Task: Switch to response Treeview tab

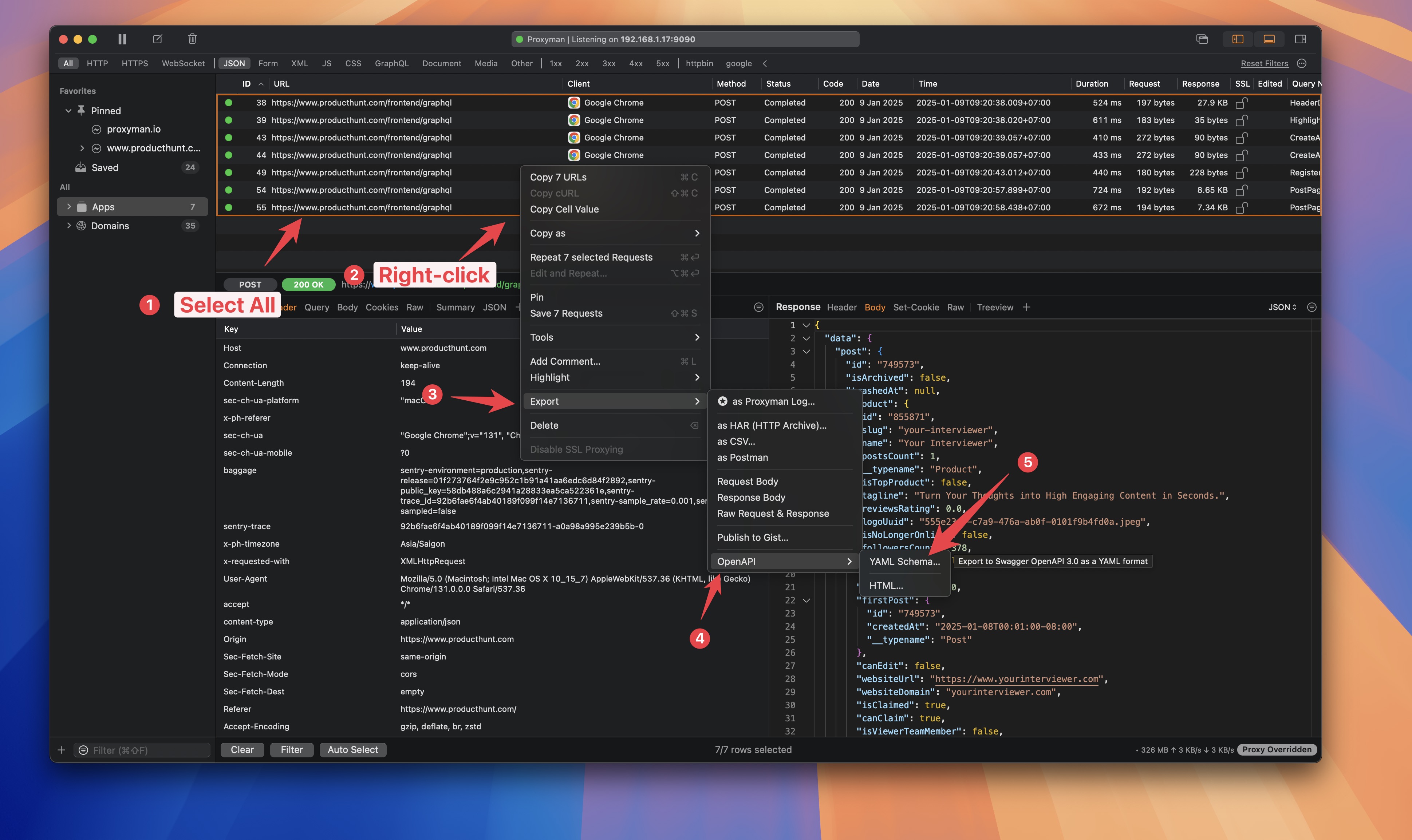Action: 995,308
